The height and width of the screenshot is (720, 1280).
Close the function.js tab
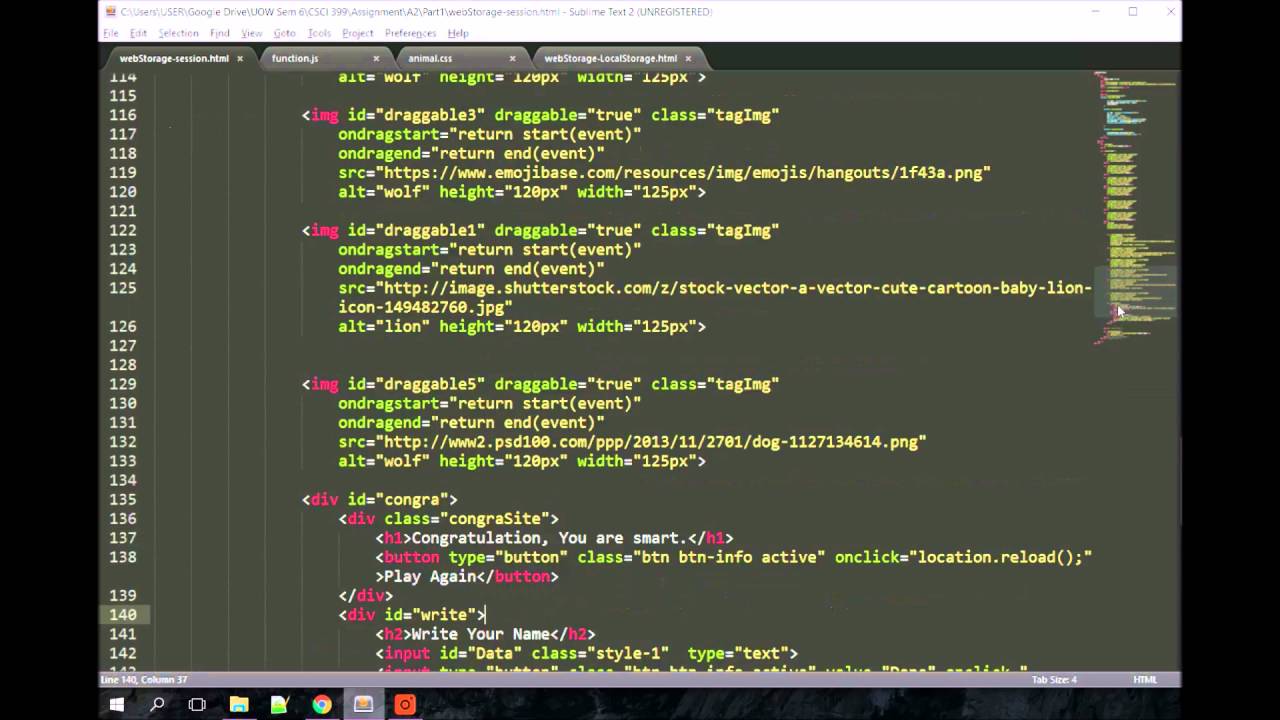[x=376, y=59]
